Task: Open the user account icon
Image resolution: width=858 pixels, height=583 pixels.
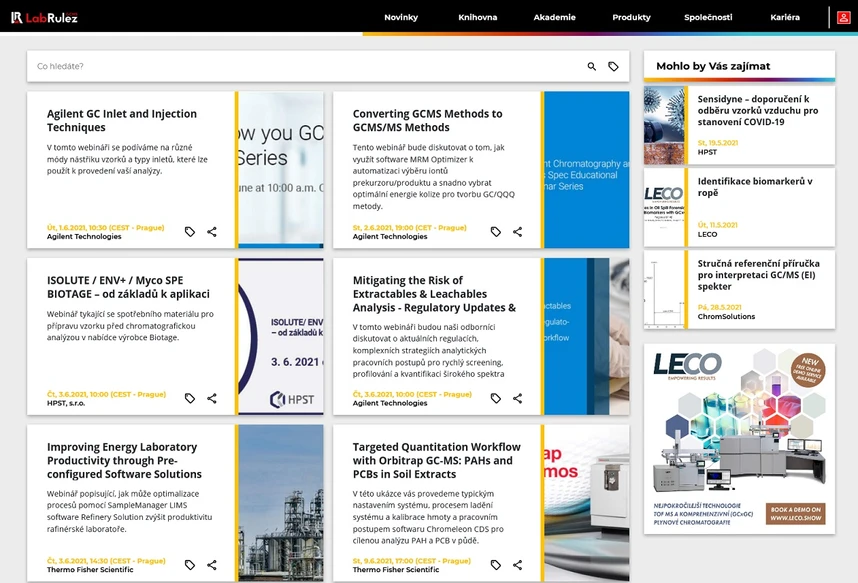Action: point(843,18)
